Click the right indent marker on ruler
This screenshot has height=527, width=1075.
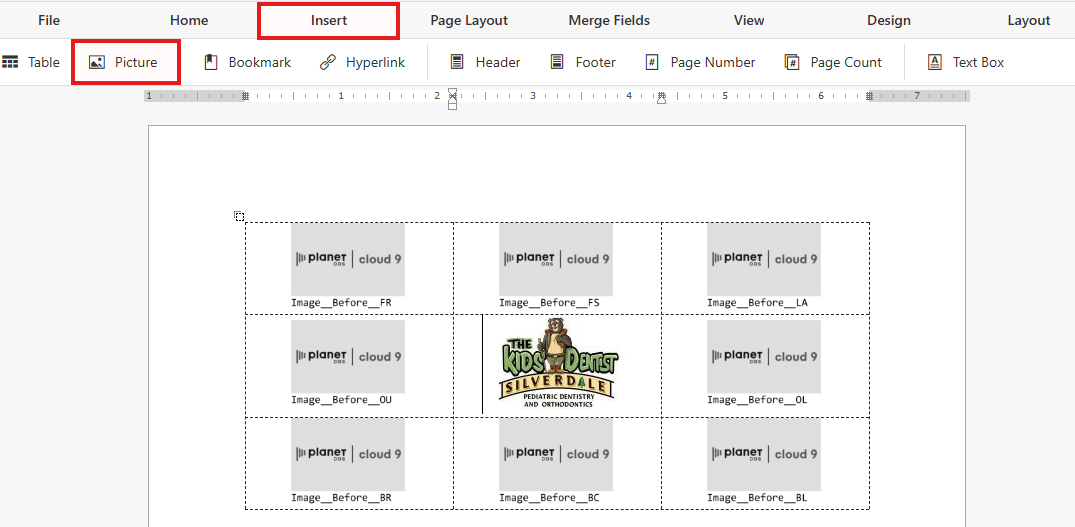[662, 101]
